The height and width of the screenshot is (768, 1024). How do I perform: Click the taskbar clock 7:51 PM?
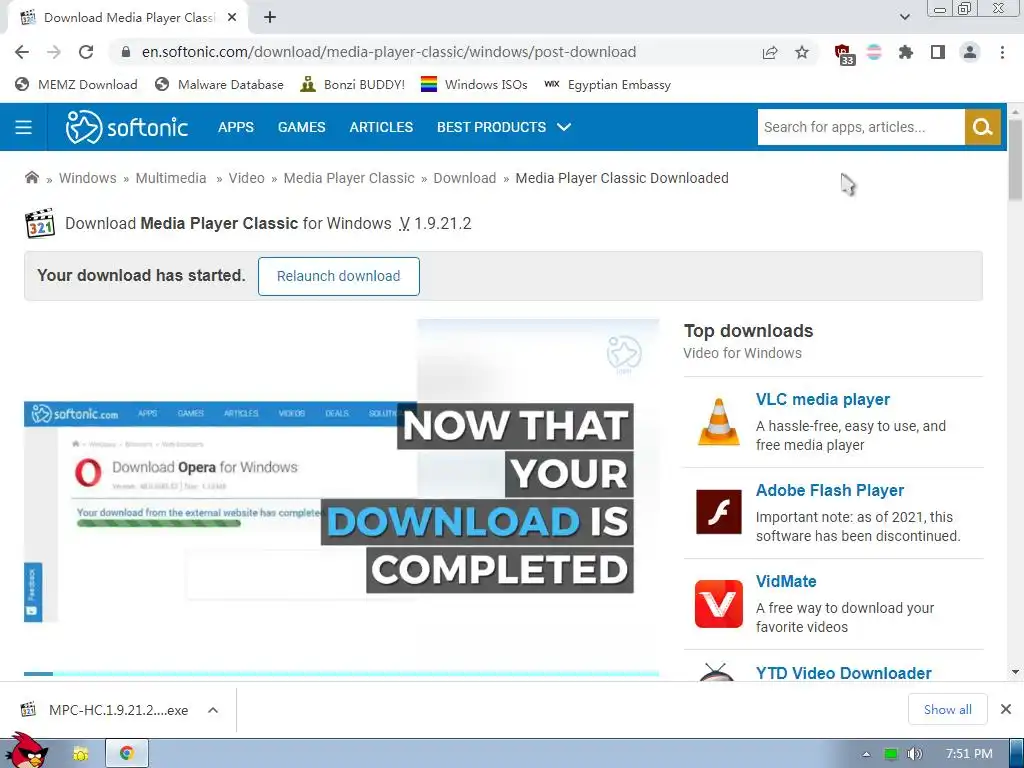point(968,754)
